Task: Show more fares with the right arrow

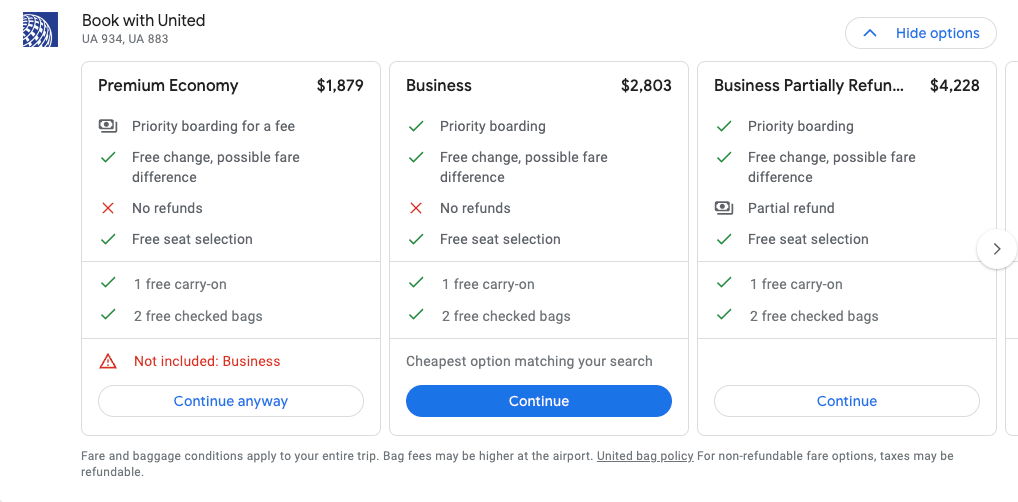Action: (997, 249)
